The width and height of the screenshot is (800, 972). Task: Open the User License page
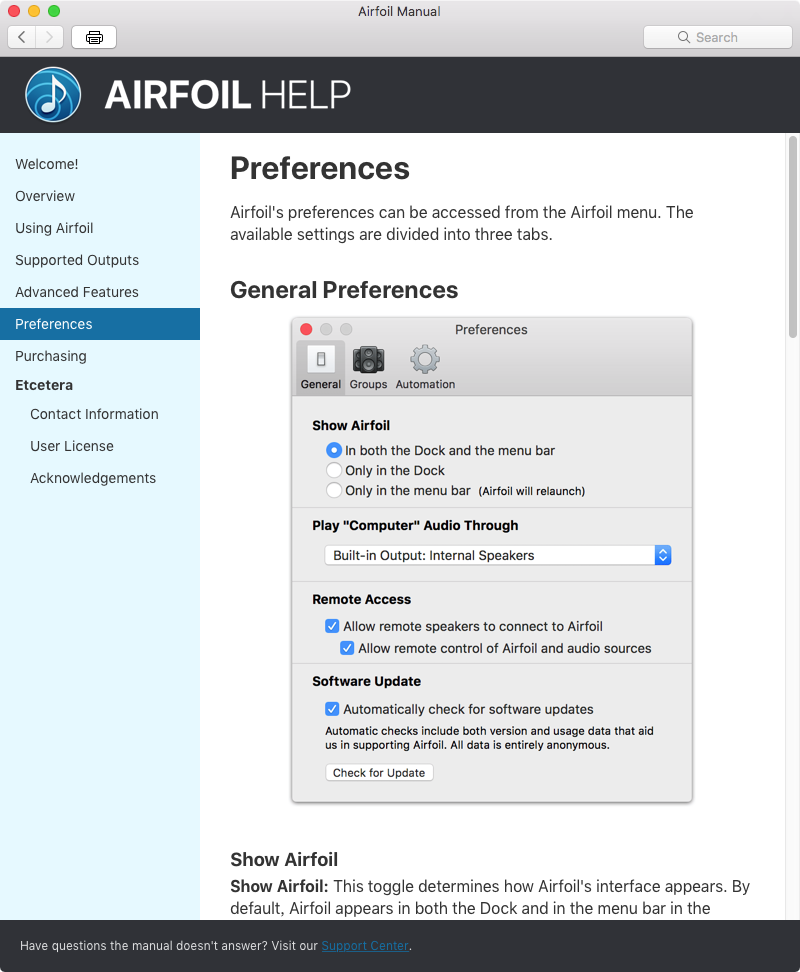point(72,446)
